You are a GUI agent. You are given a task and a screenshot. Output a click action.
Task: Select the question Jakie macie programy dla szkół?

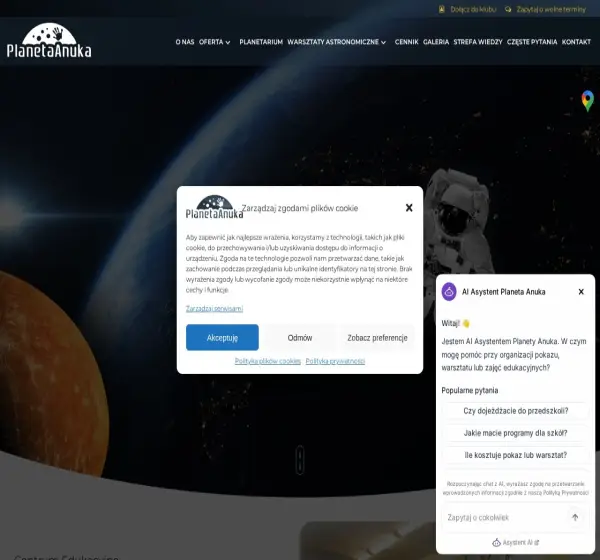pos(515,433)
